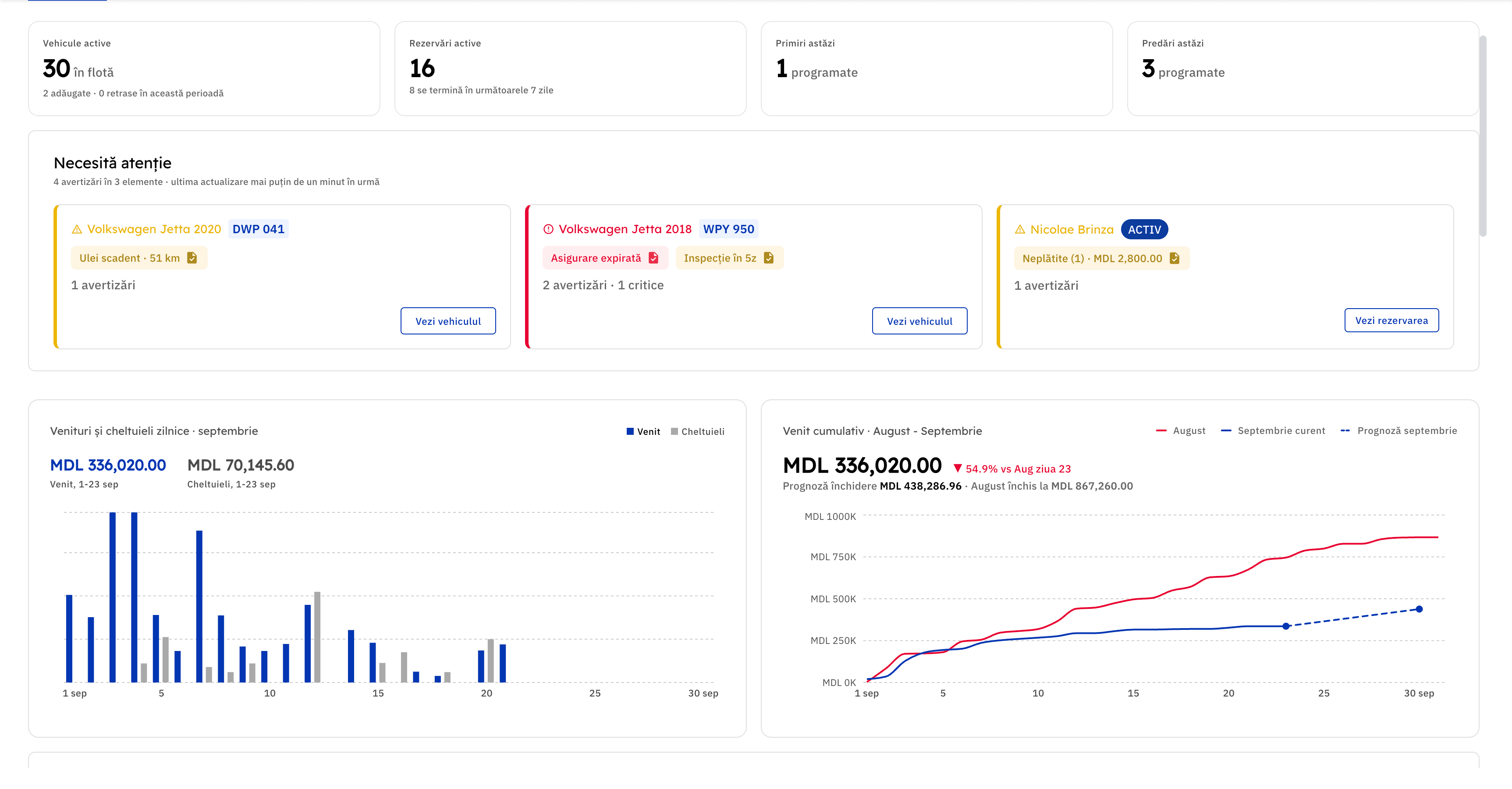
Task: Open the Primiri astăzi summary card
Action: [937, 69]
